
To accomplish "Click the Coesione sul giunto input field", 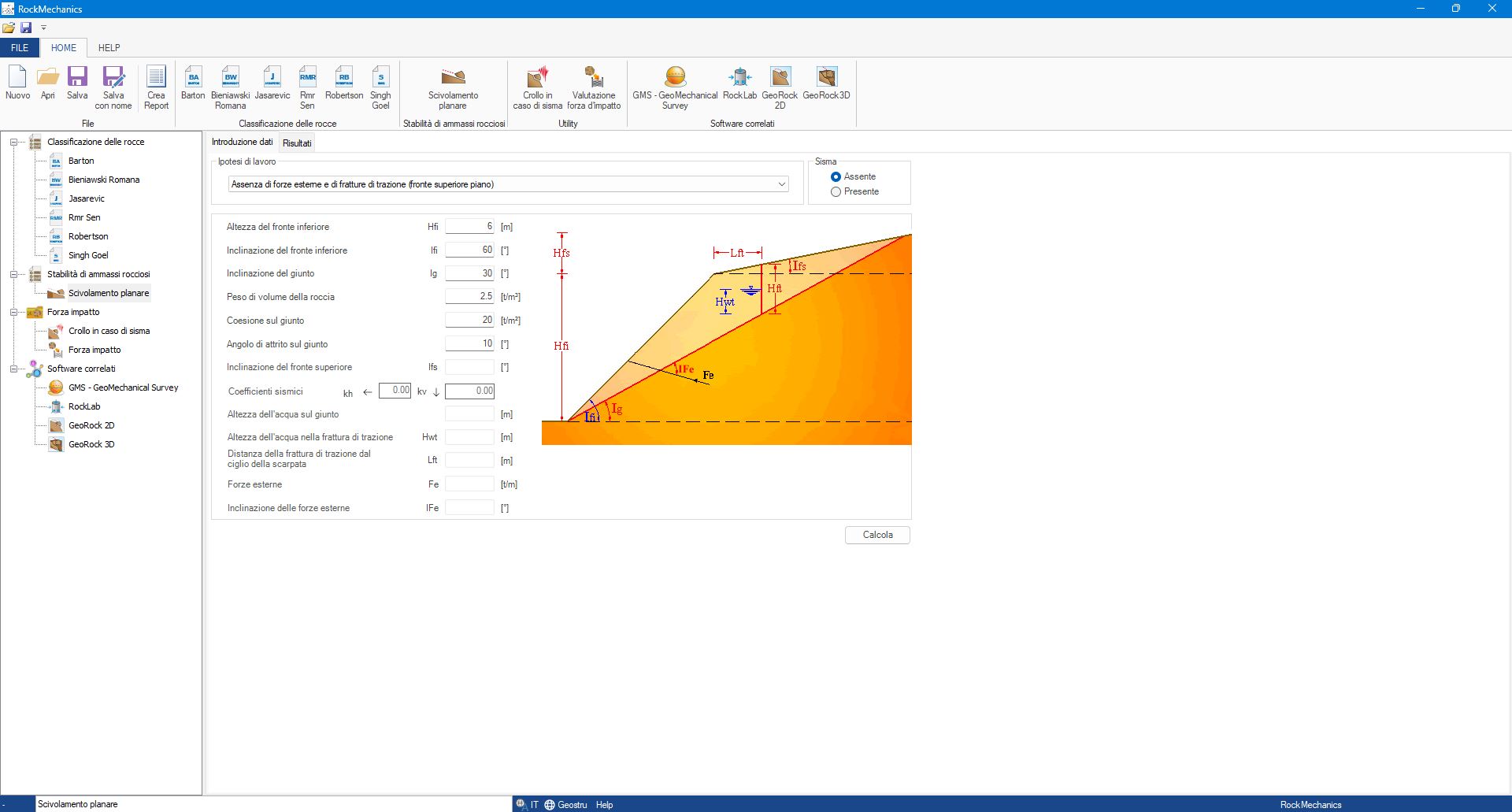I will pos(469,321).
